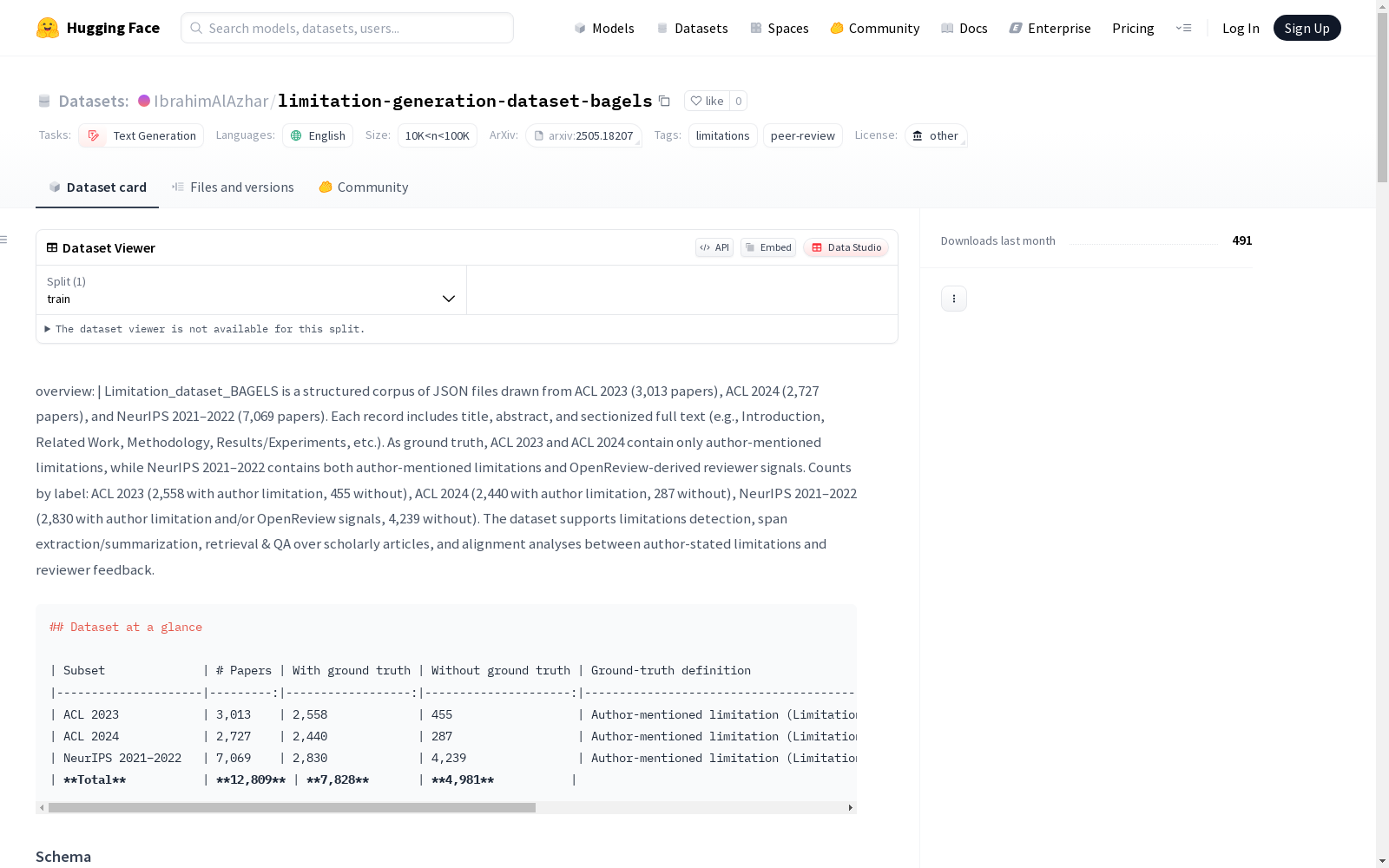Select the Dataset card tab
1389x868 pixels.
(x=97, y=187)
